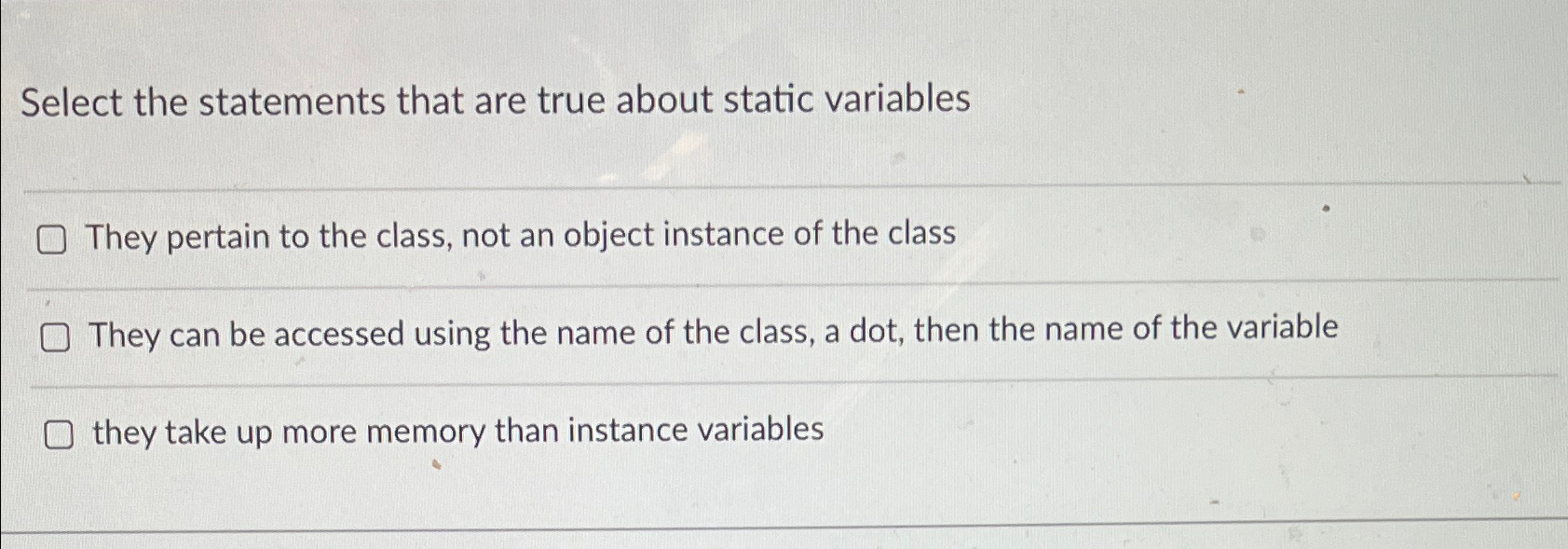The image size is (1568, 549).
Task: Click the bottom answer row
Action: (x=457, y=431)
